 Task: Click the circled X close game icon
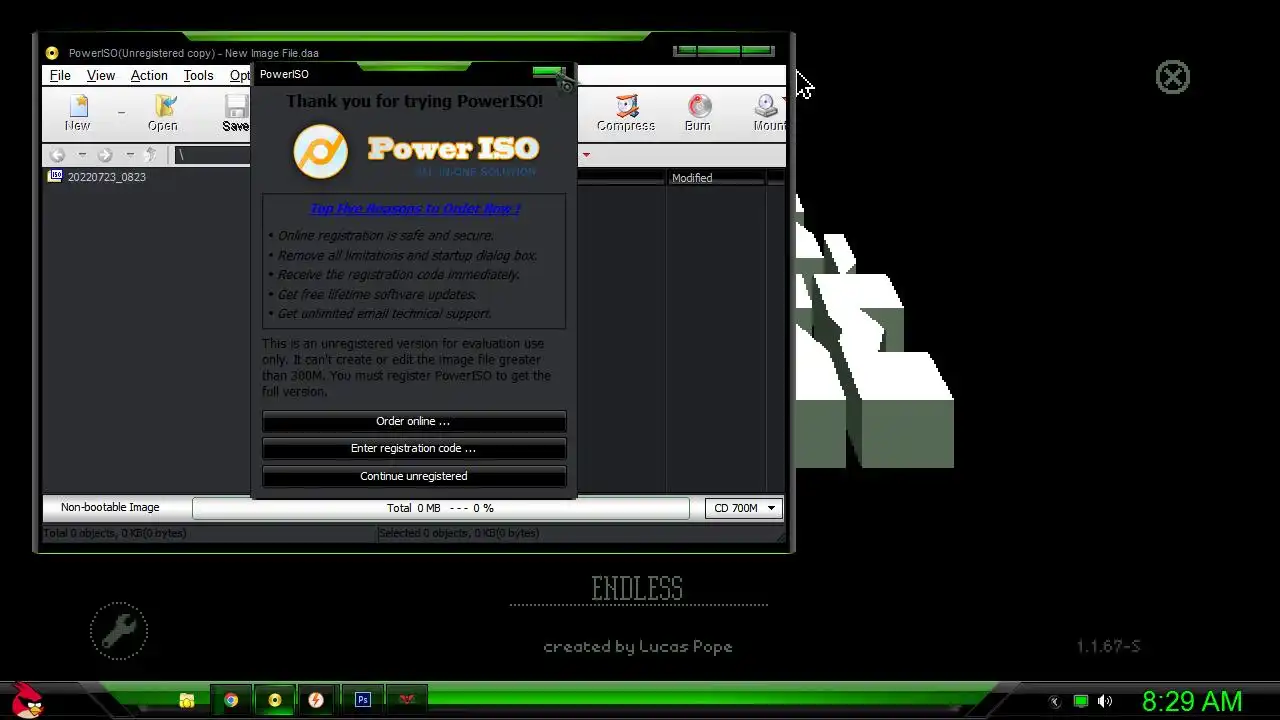pos(1173,77)
